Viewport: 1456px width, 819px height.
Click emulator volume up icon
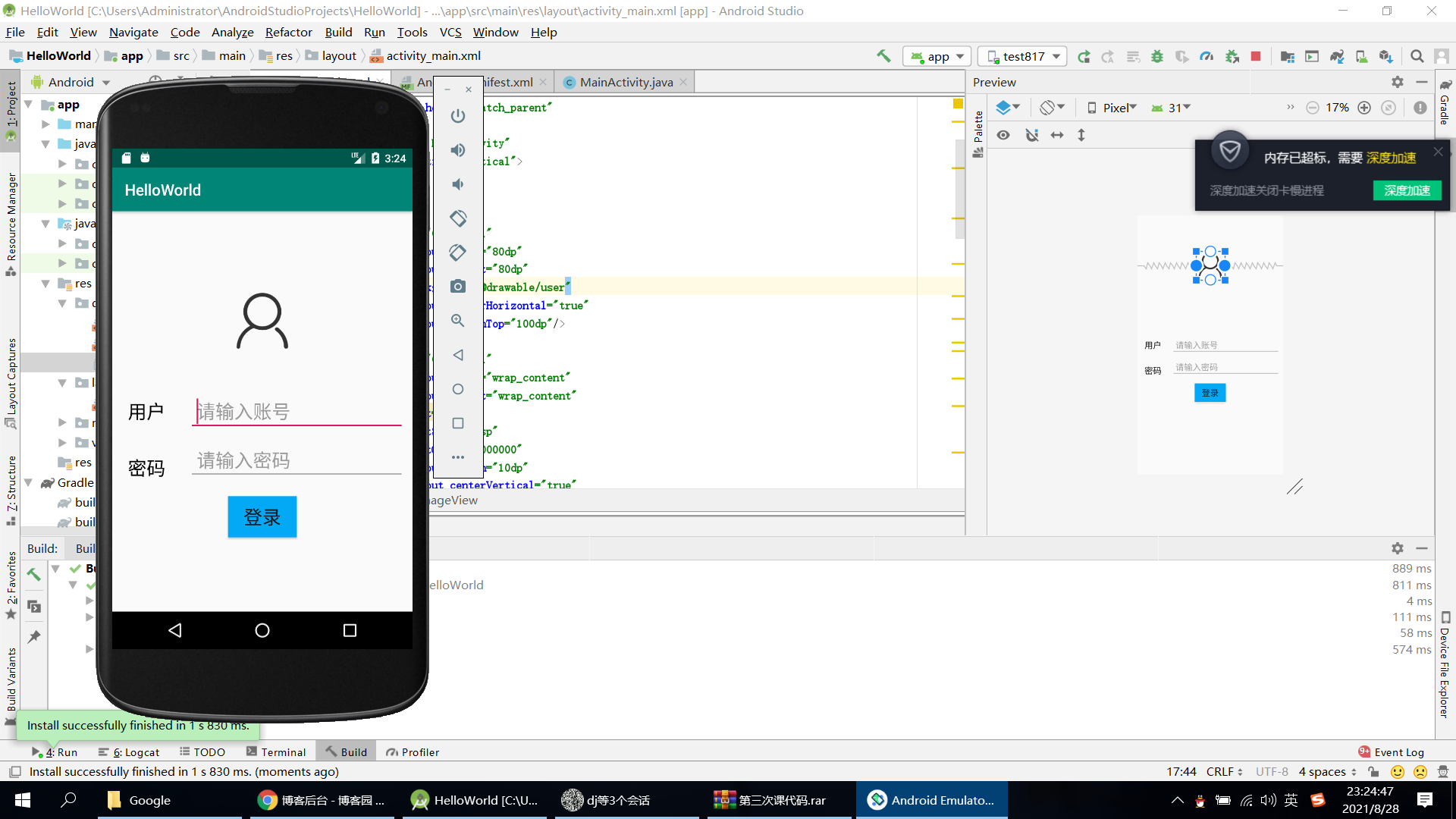pyautogui.click(x=457, y=150)
